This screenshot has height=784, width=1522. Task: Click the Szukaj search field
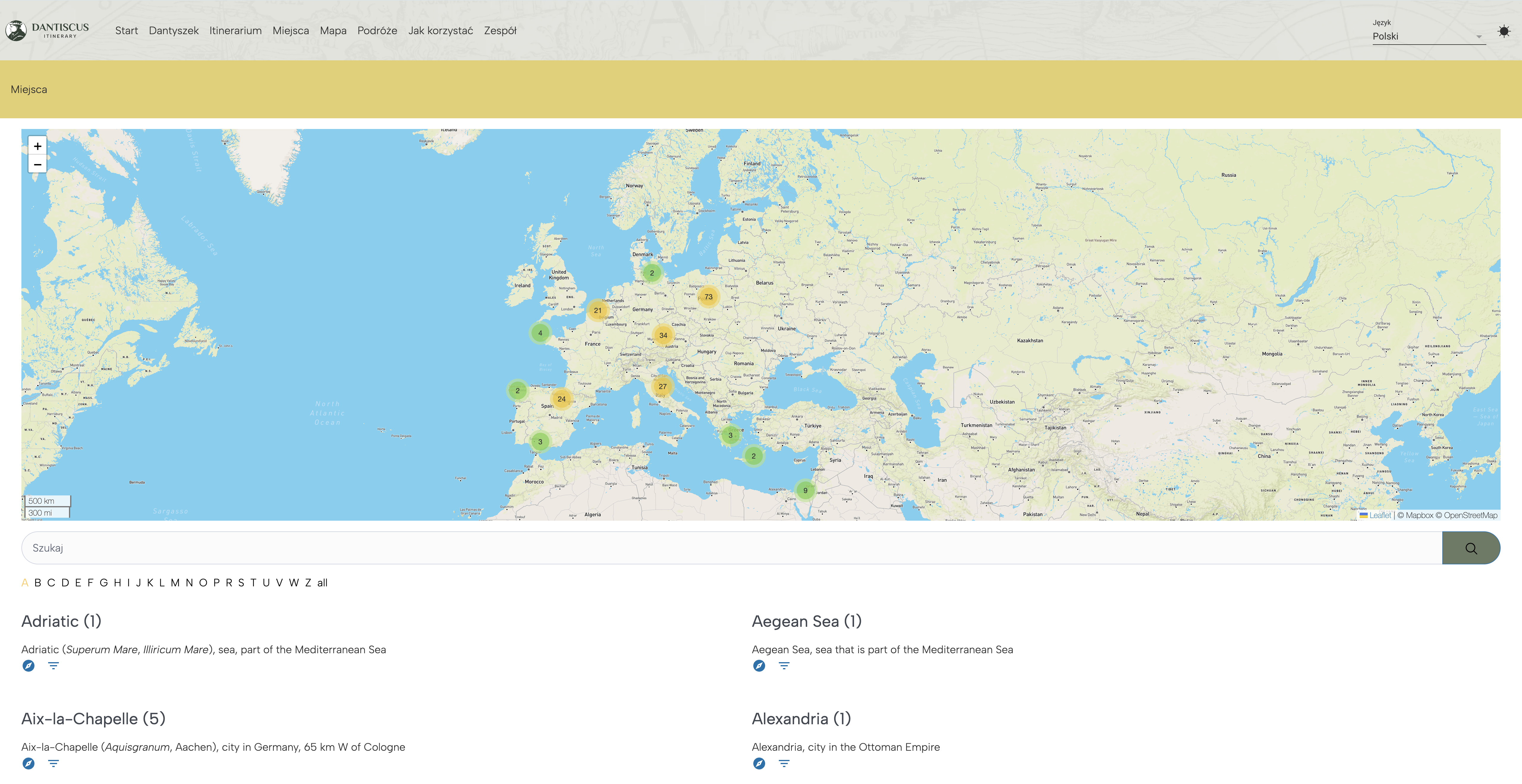(x=732, y=548)
